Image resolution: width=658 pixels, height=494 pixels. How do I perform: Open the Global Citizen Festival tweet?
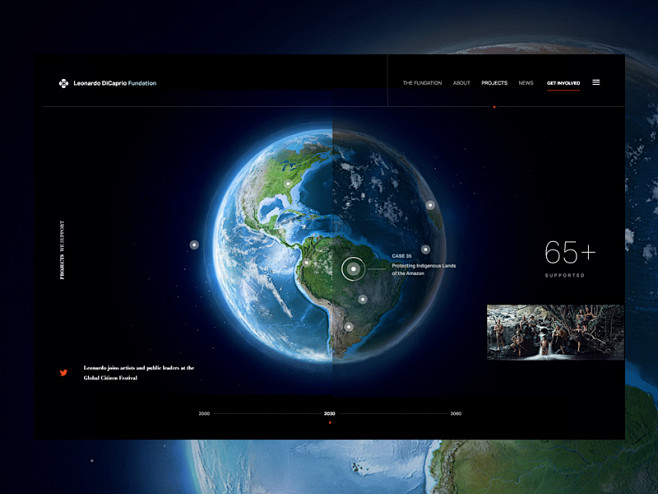tap(138, 373)
